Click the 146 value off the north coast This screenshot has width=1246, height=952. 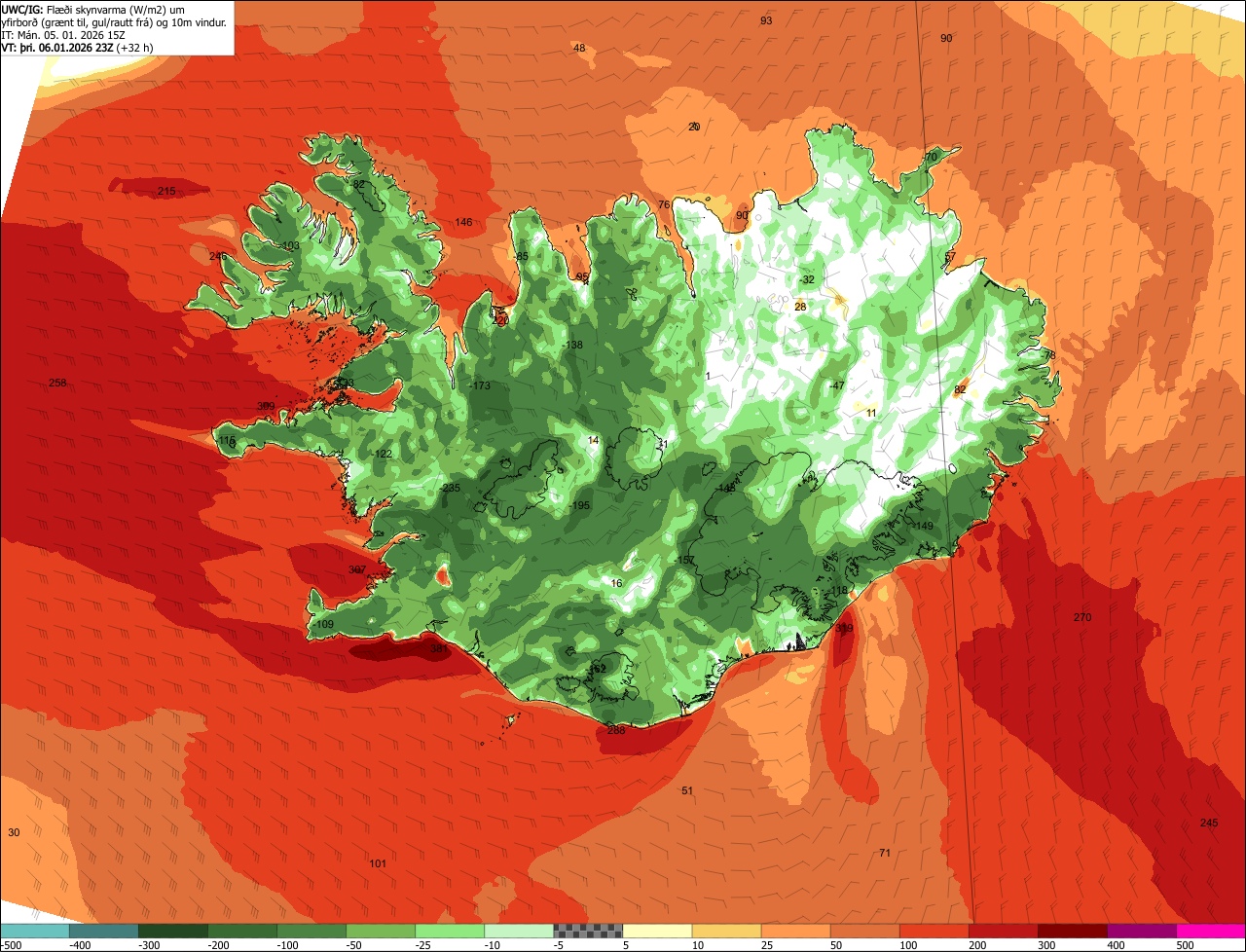pos(463,222)
